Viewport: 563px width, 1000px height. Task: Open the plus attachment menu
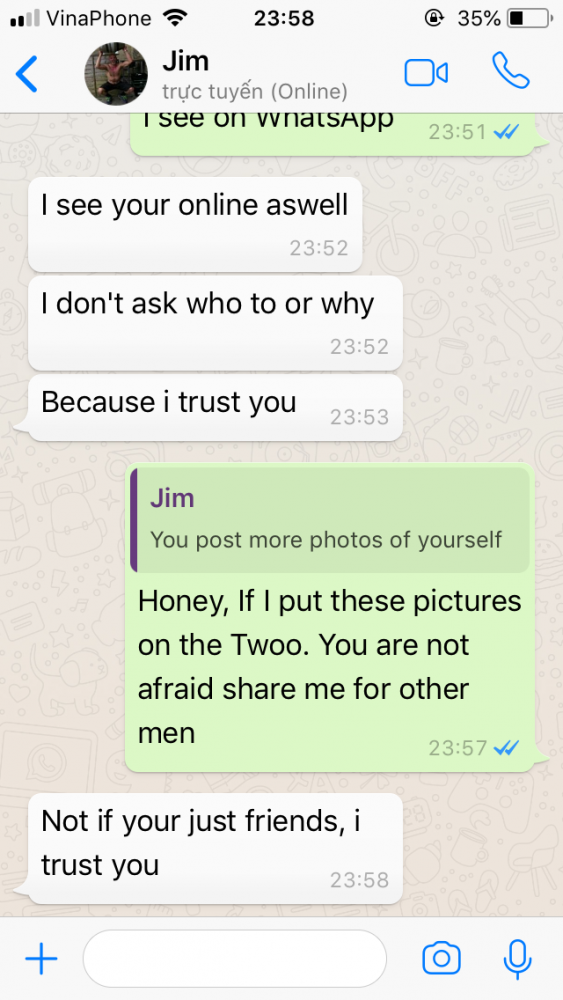(x=41, y=958)
